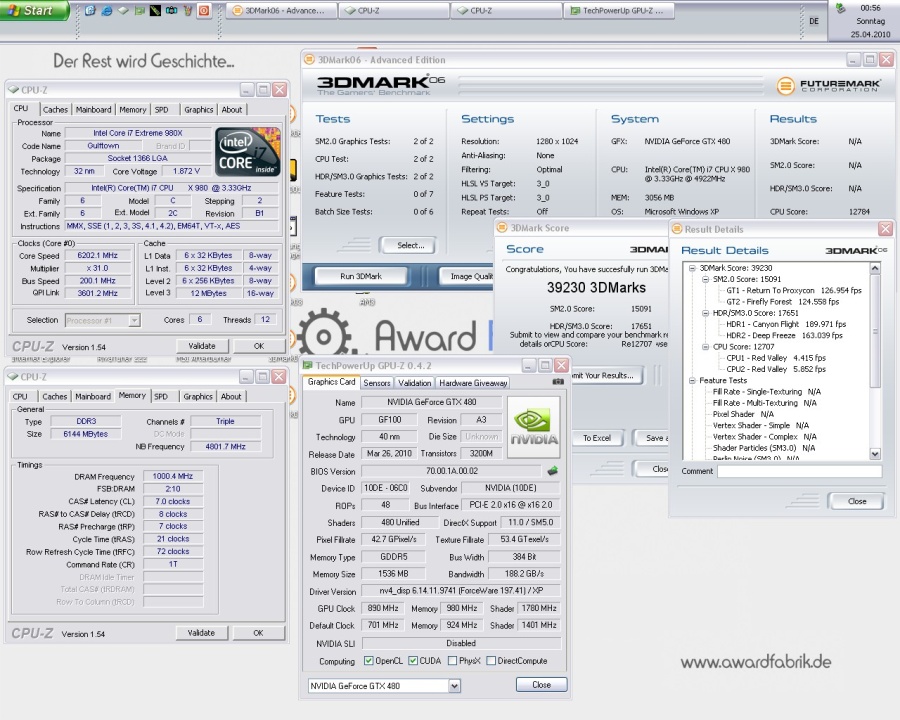The width and height of the screenshot is (900, 720).
Task: Toggle the CUDA checkbox in GPU-Z
Action: [x=413, y=661]
